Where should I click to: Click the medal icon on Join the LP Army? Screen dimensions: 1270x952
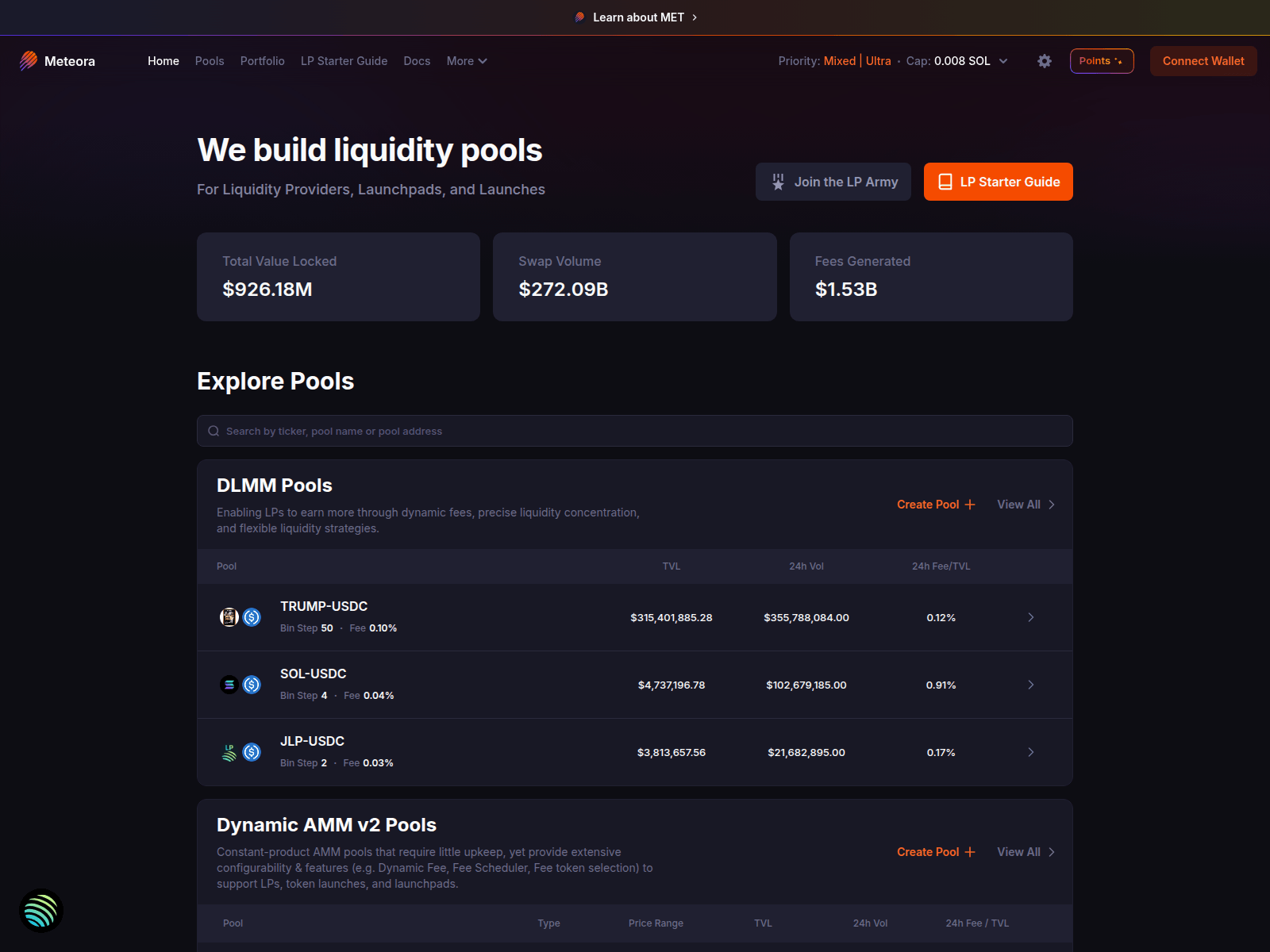(778, 182)
